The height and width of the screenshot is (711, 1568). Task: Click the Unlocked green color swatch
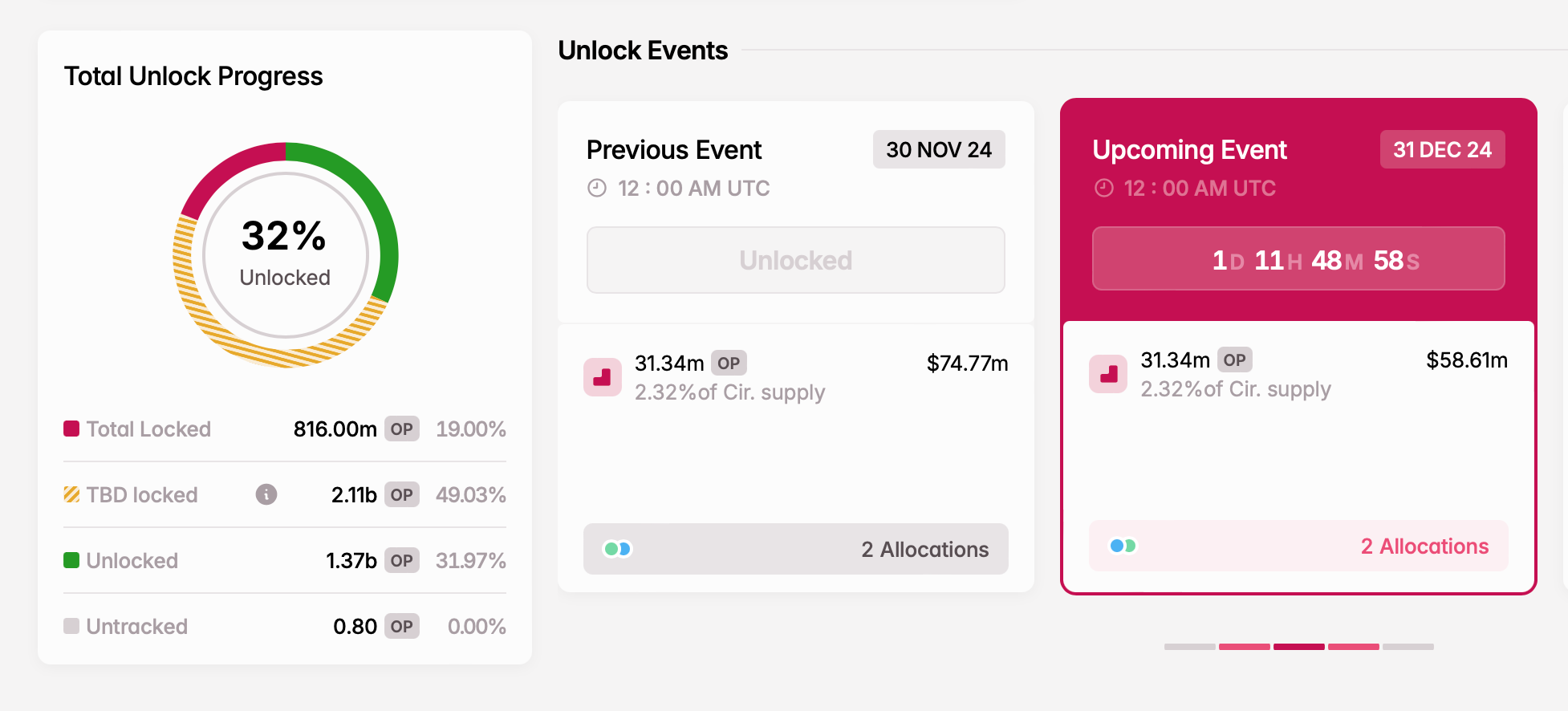71,560
